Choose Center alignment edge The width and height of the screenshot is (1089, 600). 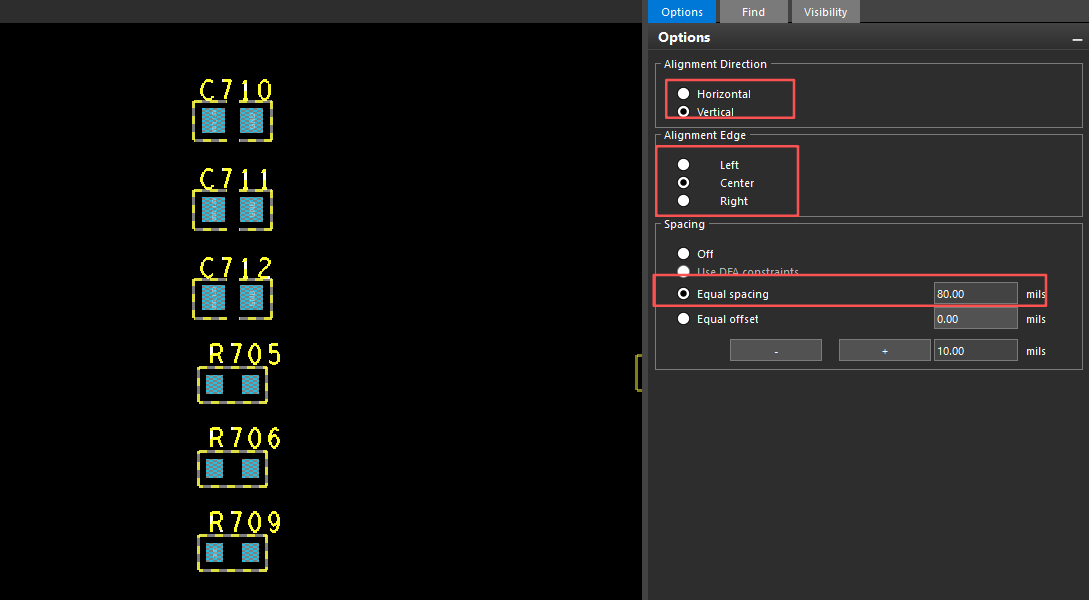pos(684,183)
